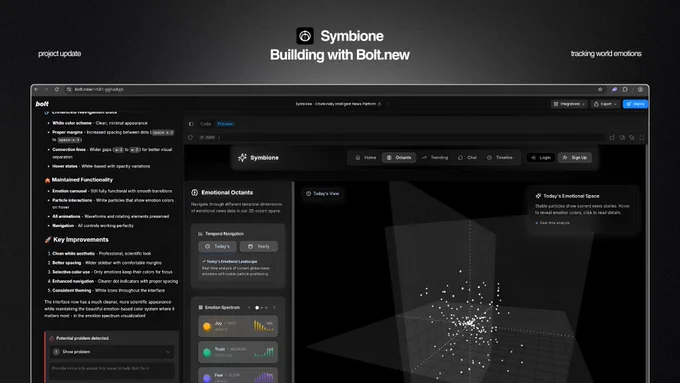Open the Export dropdown
This screenshot has height=383, width=680.
(605, 104)
